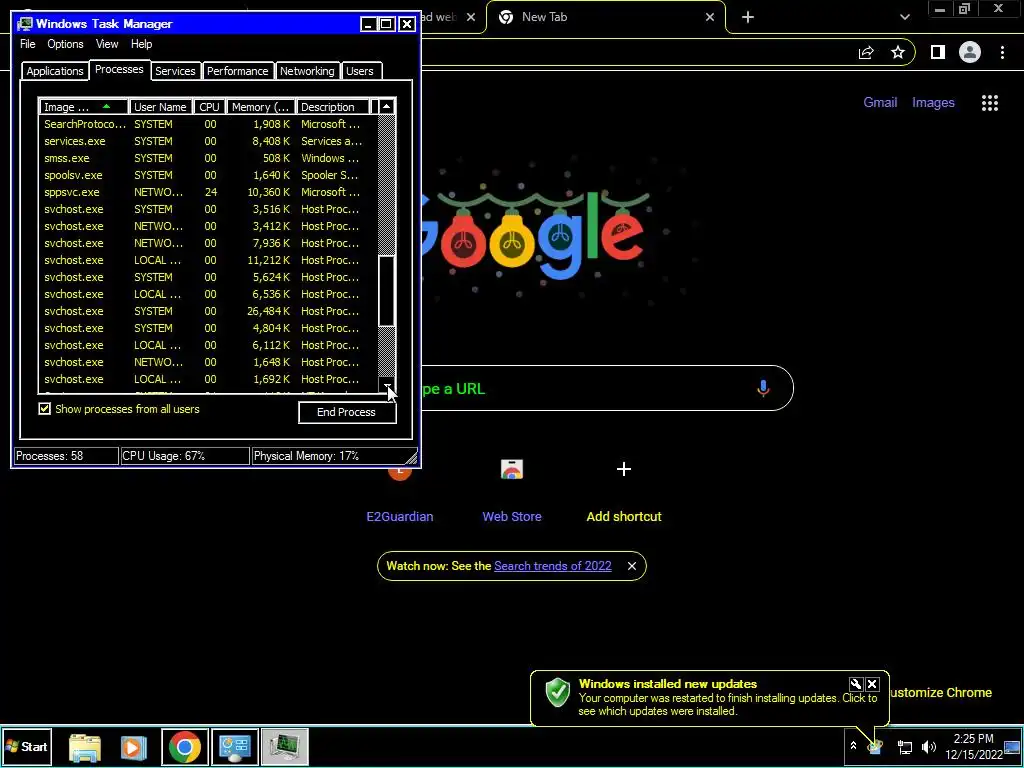
Task: Select svchost.exe using 11,212 K
Action: point(206,260)
